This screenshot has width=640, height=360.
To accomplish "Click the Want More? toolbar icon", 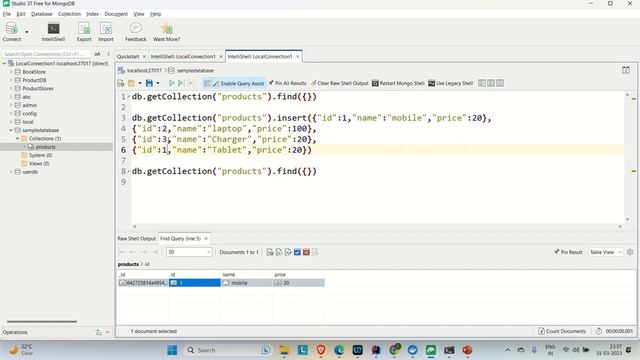I will tap(166, 32).
